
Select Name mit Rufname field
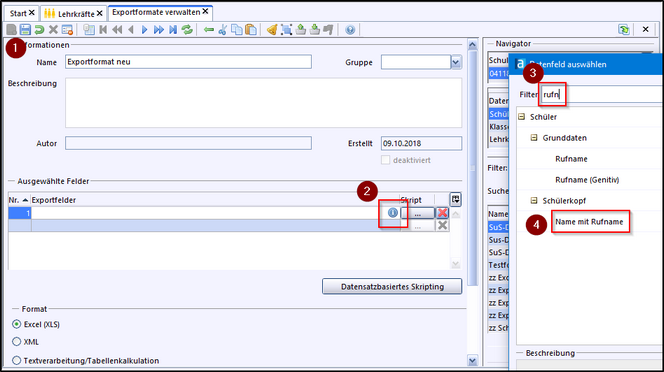[x=589, y=222]
